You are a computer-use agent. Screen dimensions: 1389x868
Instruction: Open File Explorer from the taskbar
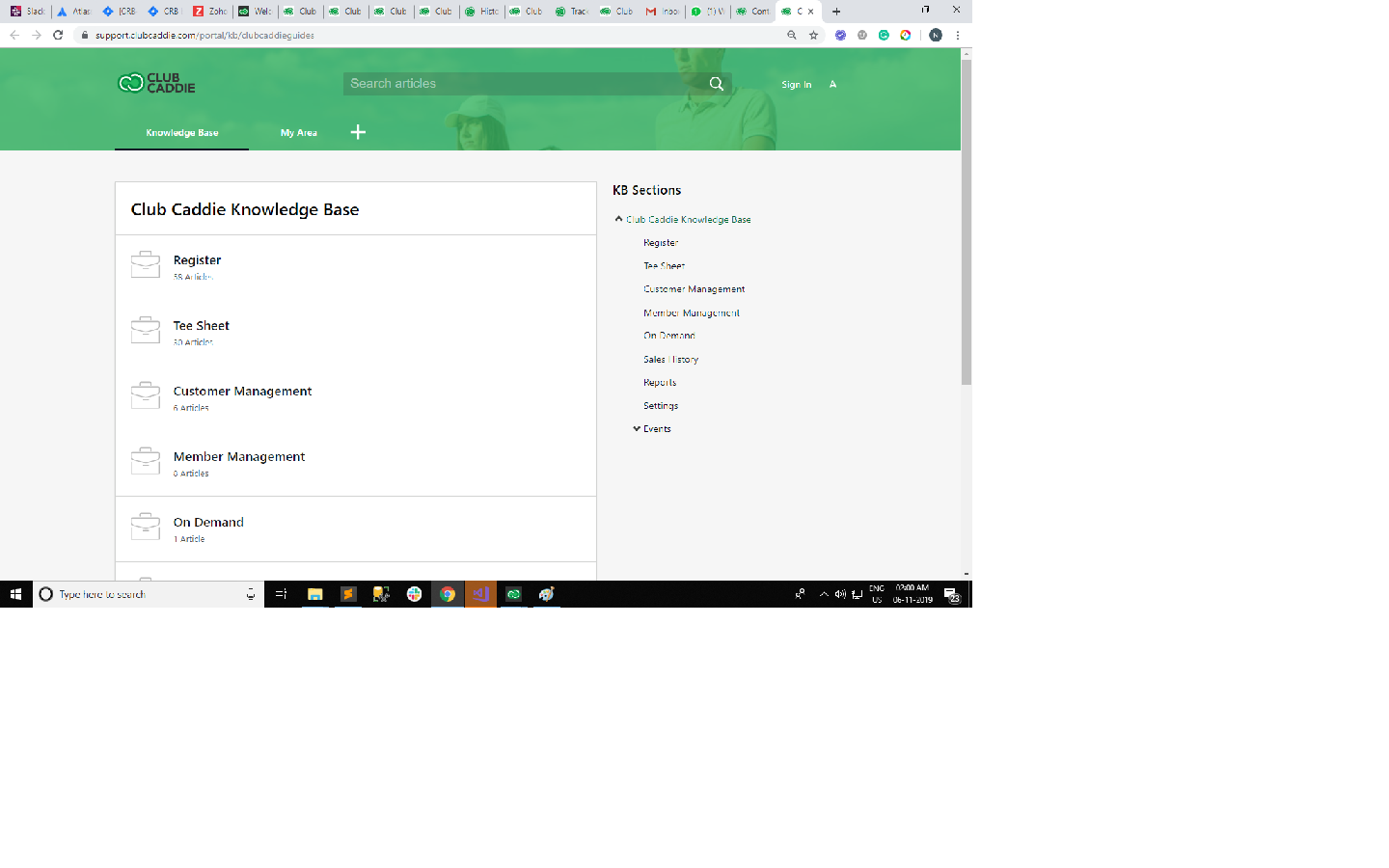click(x=314, y=594)
